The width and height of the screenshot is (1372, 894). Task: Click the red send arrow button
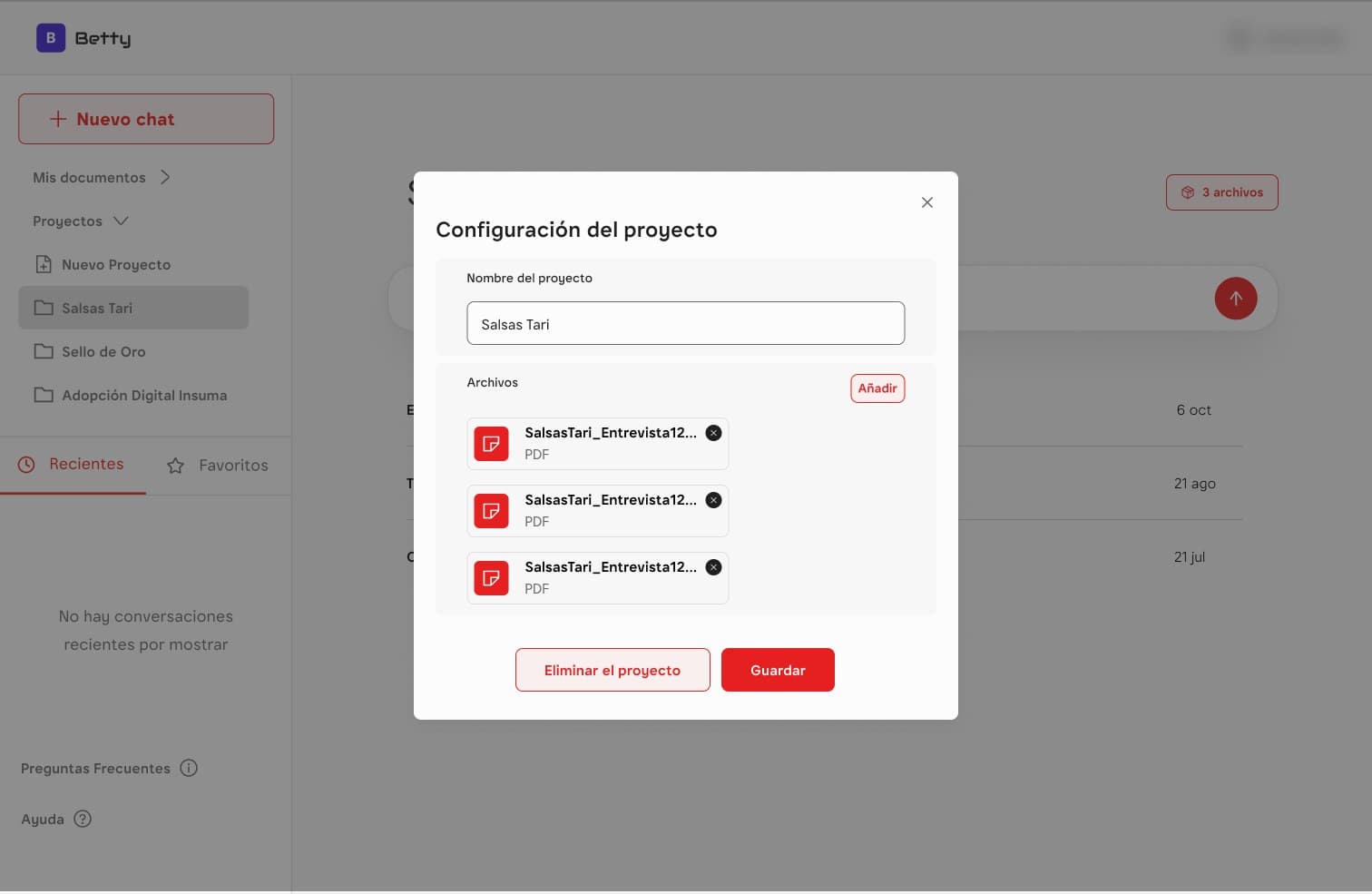coord(1236,299)
